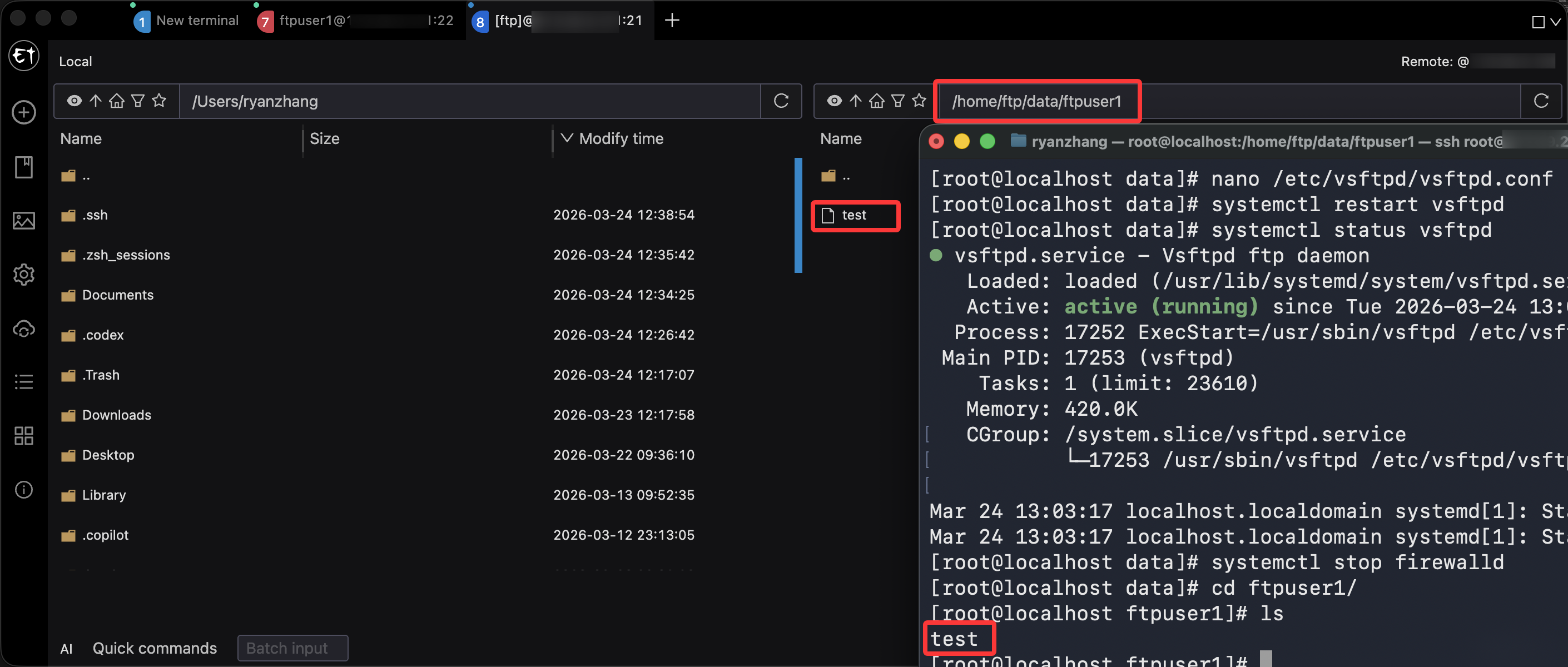Go to home directory in Local pane
Viewport: 1568px width, 667px height.
[x=117, y=101]
